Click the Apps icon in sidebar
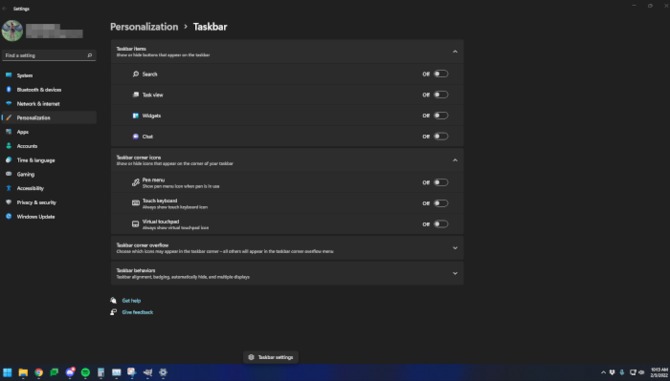This screenshot has width=670, height=381. click(9, 132)
